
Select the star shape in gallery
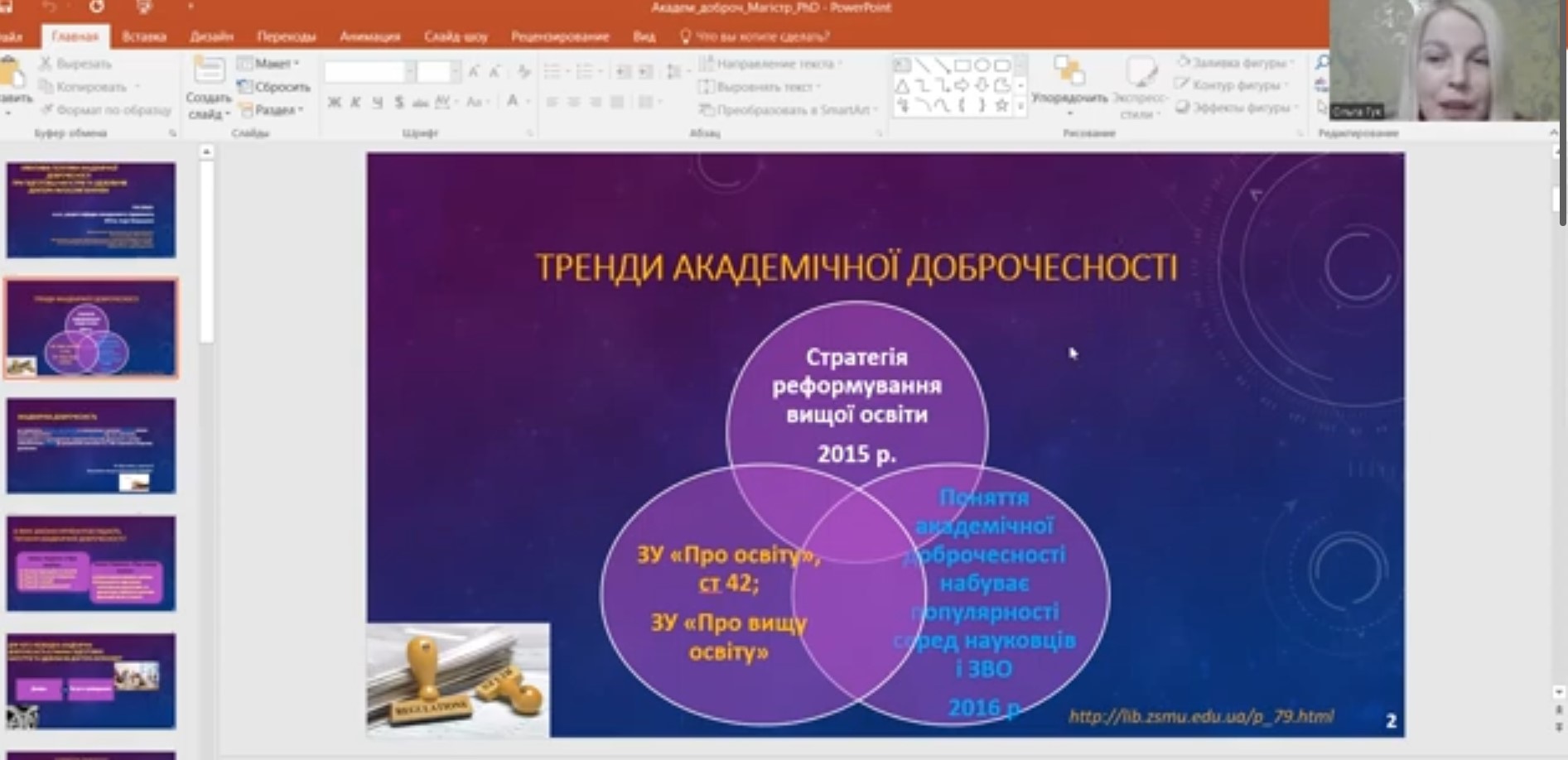1001,105
